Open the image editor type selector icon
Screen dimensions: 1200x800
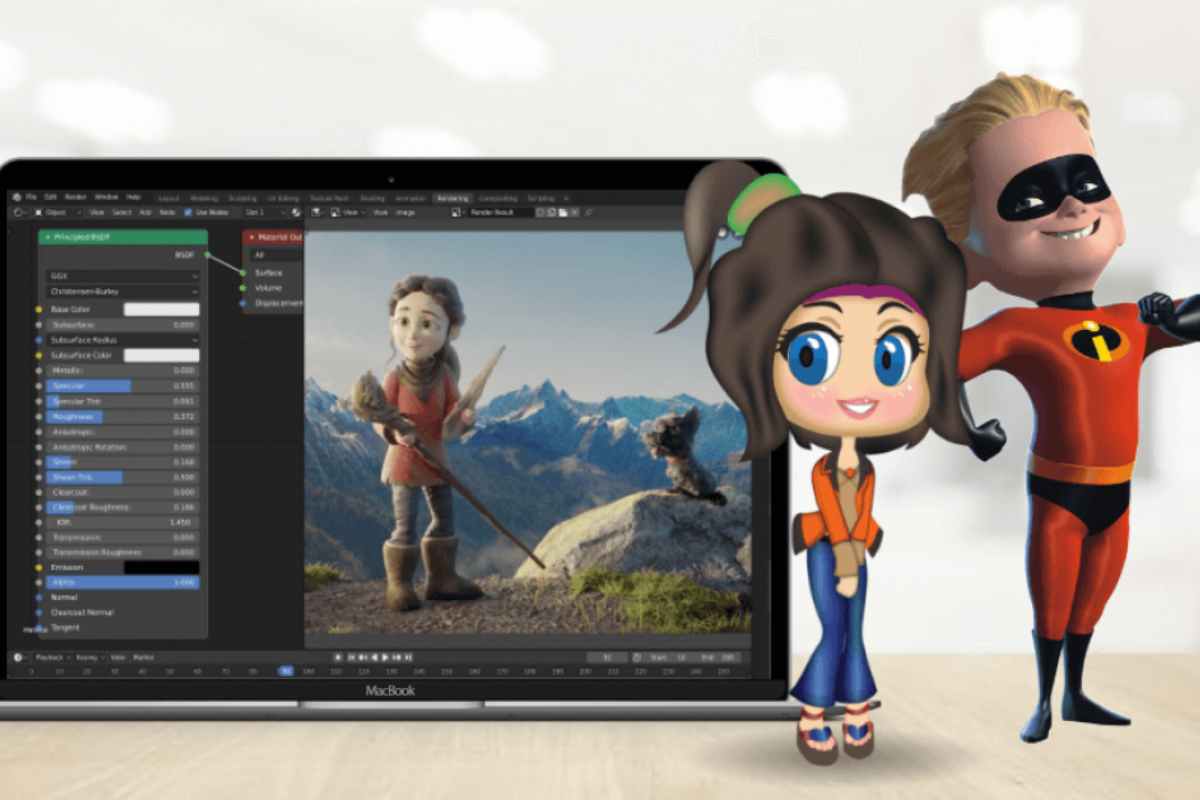click(316, 212)
